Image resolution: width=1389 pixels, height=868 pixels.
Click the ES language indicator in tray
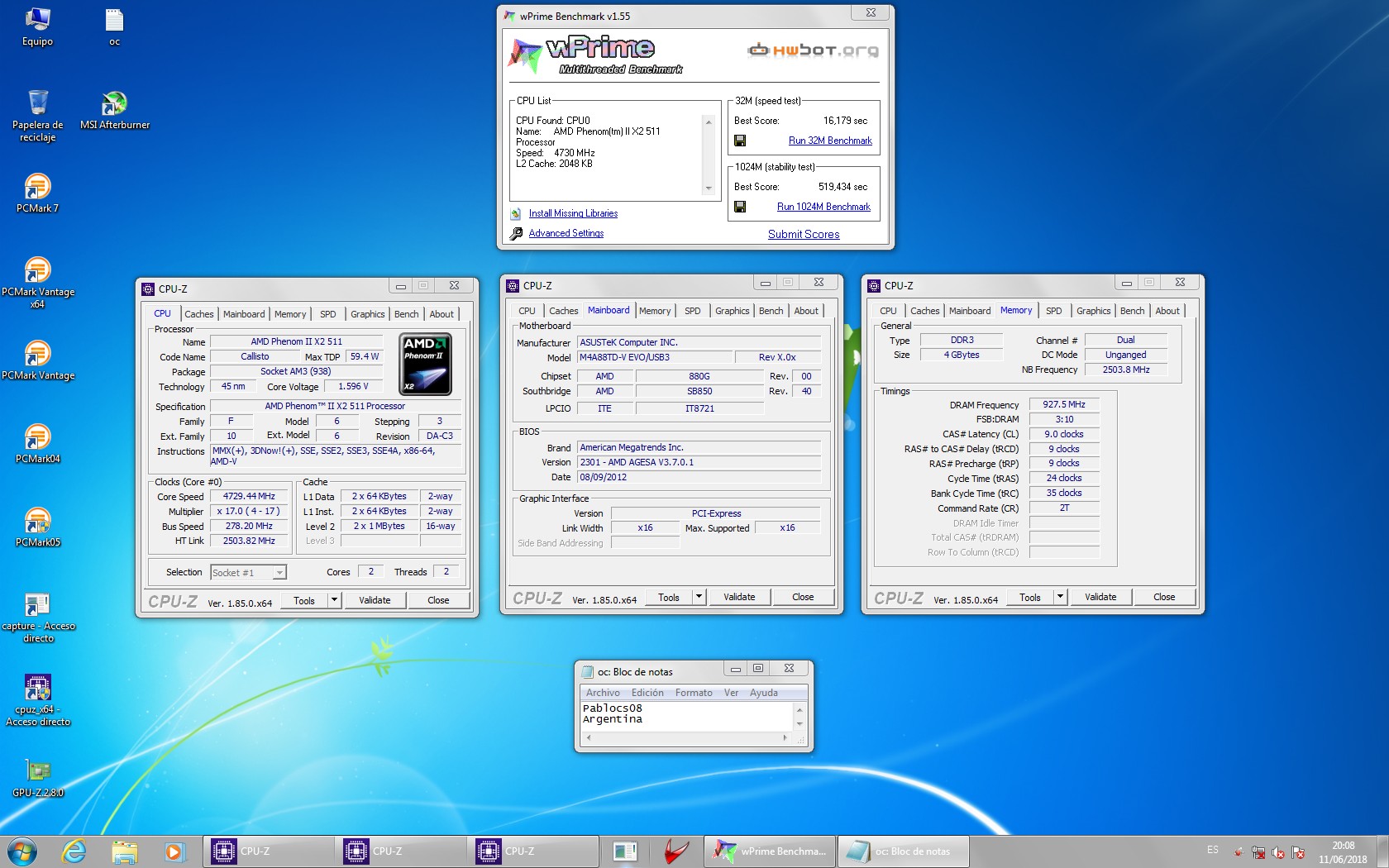1212,850
